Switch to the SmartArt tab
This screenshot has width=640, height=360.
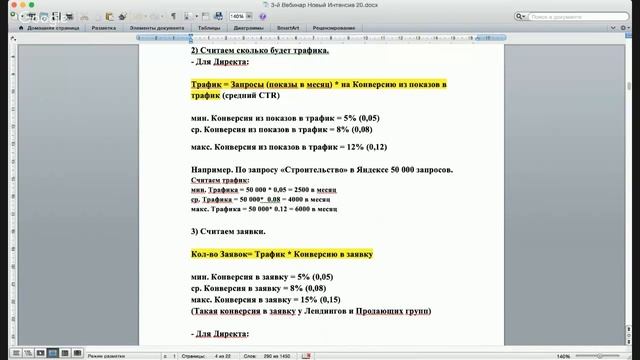pyautogui.click(x=288, y=28)
